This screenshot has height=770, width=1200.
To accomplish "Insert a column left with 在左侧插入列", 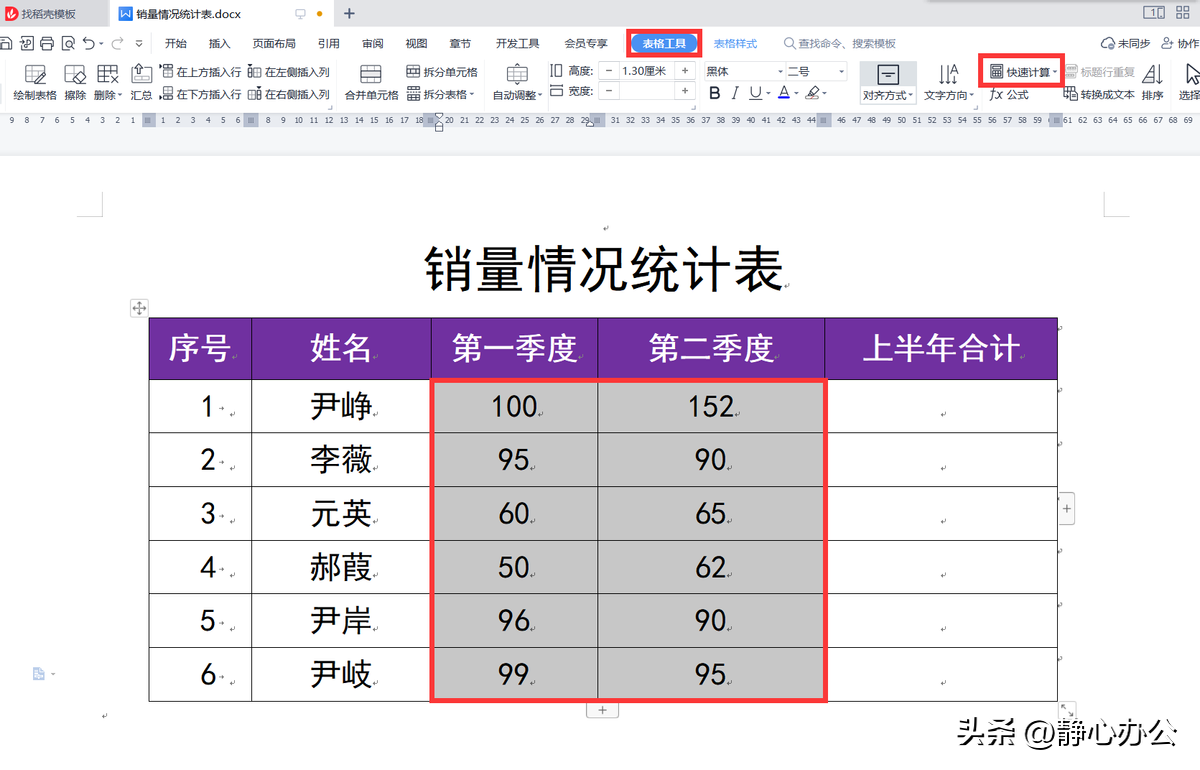I will pos(289,72).
